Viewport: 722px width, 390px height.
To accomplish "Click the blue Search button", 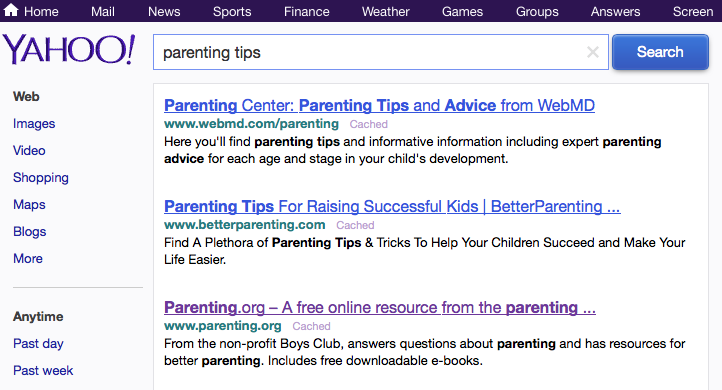I will point(660,52).
